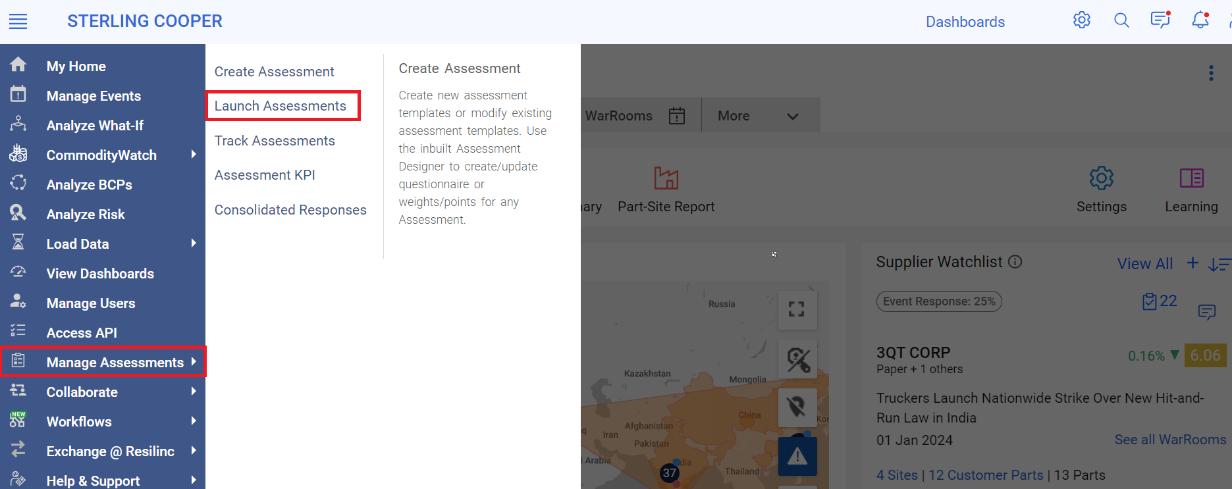The width and height of the screenshot is (1232, 489).
Task: Select Consolidated Responses in submenu
Action: [x=290, y=210]
